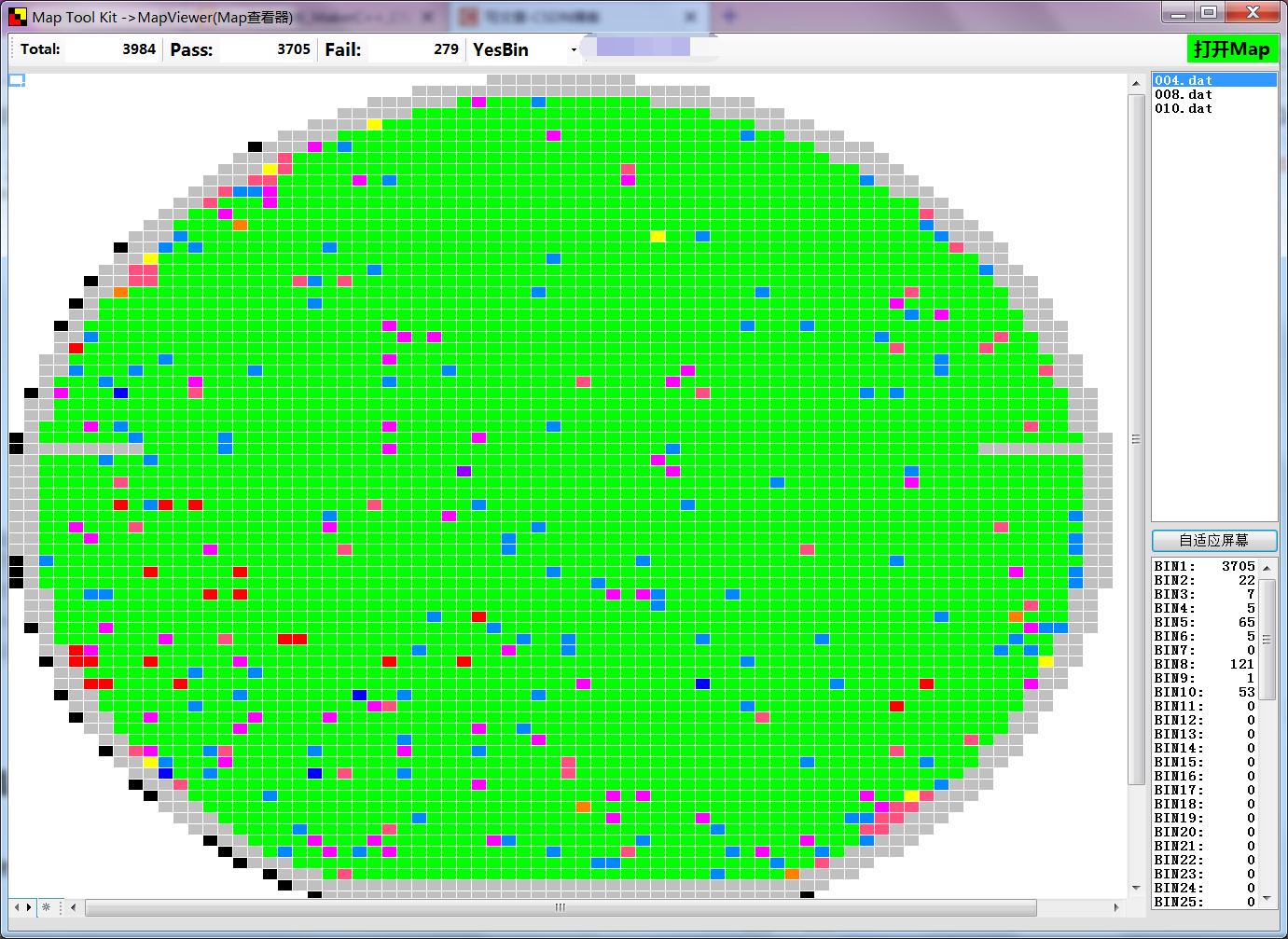The width and height of the screenshot is (1288, 939).
Task: Select the BIN11: row
Action: (1205, 706)
